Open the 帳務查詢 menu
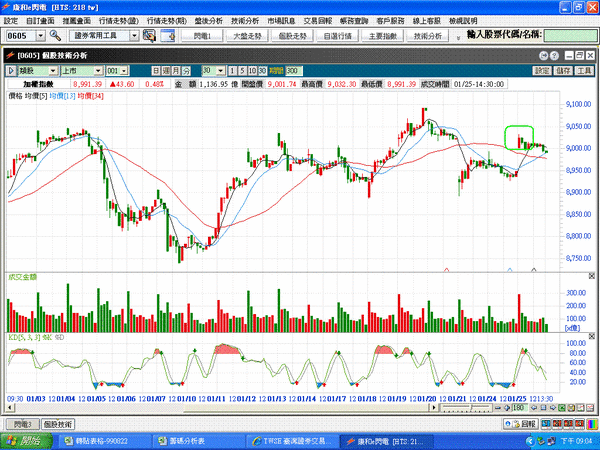This screenshot has height=450, width=600. point(354,21)
